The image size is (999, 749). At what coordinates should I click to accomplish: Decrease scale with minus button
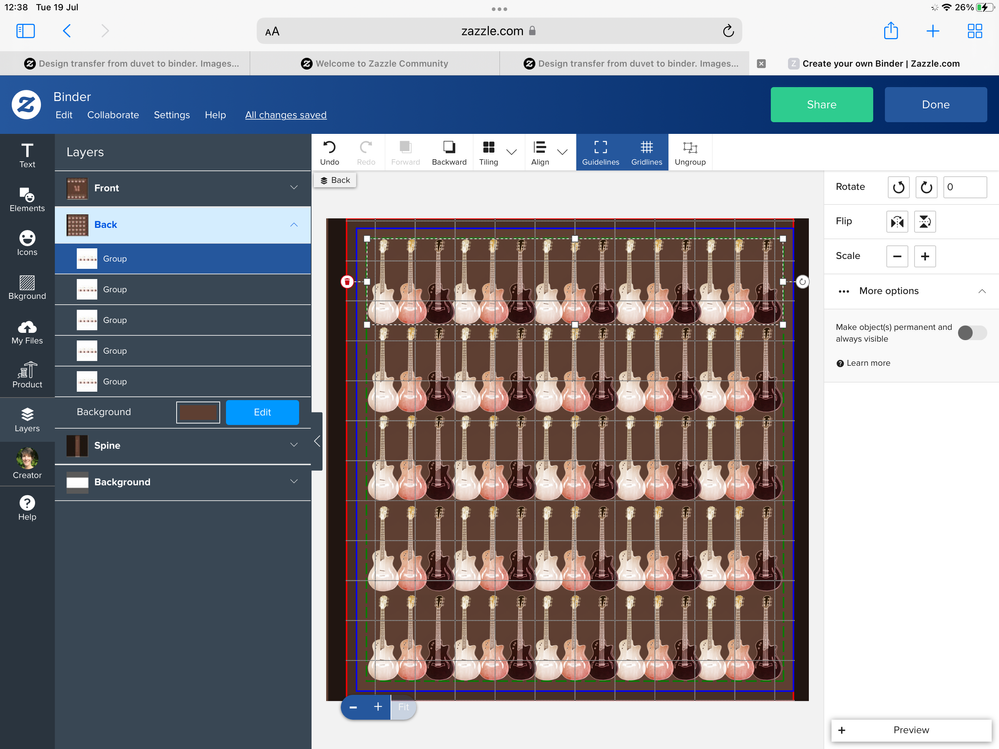[897, 256]
